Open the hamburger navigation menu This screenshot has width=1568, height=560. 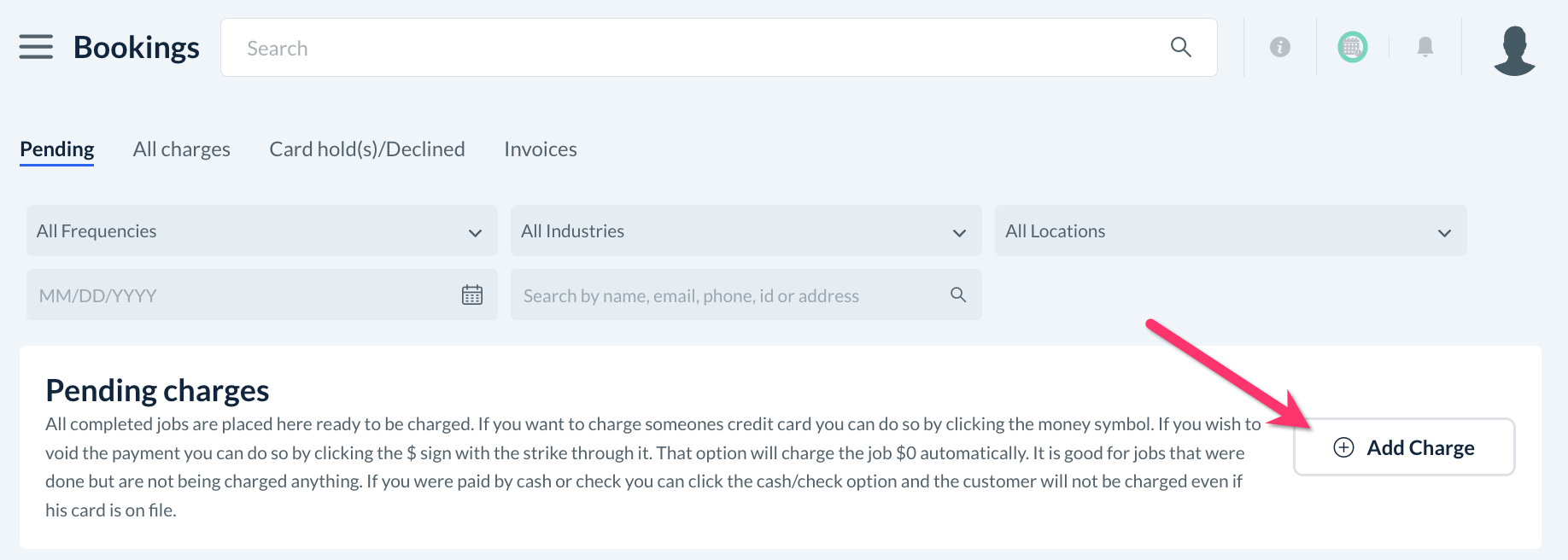point(36,47)
